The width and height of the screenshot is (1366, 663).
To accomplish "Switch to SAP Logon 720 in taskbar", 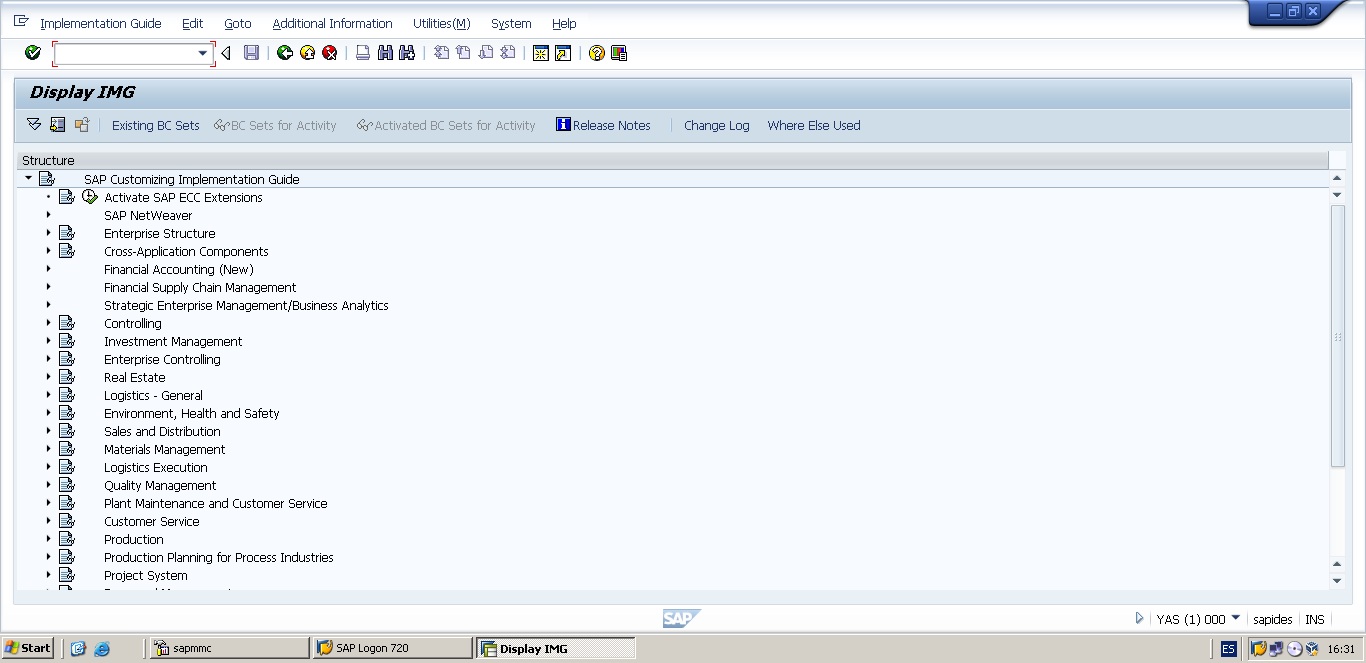I will coord(391,648).
